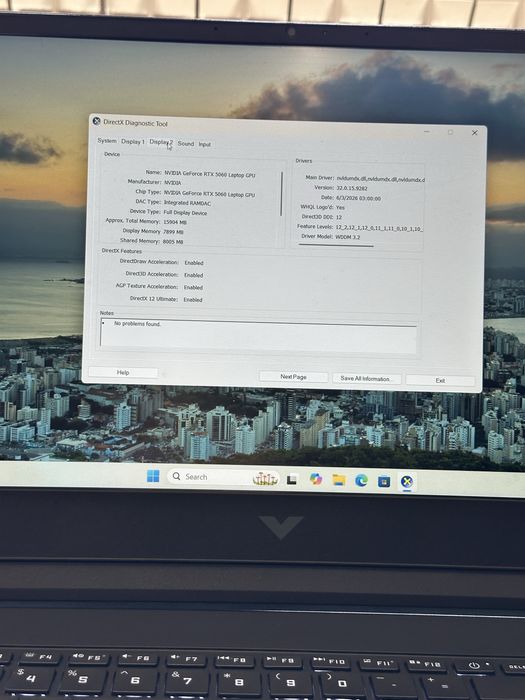Open File Explorer from the taskbar

(339, 480)
